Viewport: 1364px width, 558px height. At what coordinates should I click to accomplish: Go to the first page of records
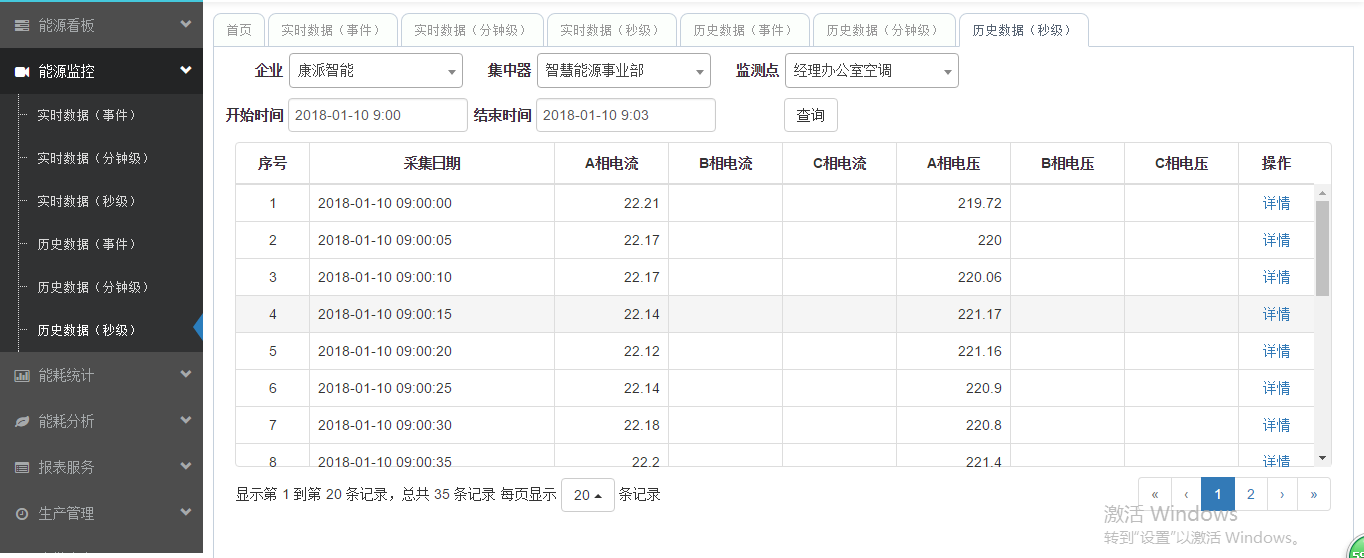(x=1155, y=494)
